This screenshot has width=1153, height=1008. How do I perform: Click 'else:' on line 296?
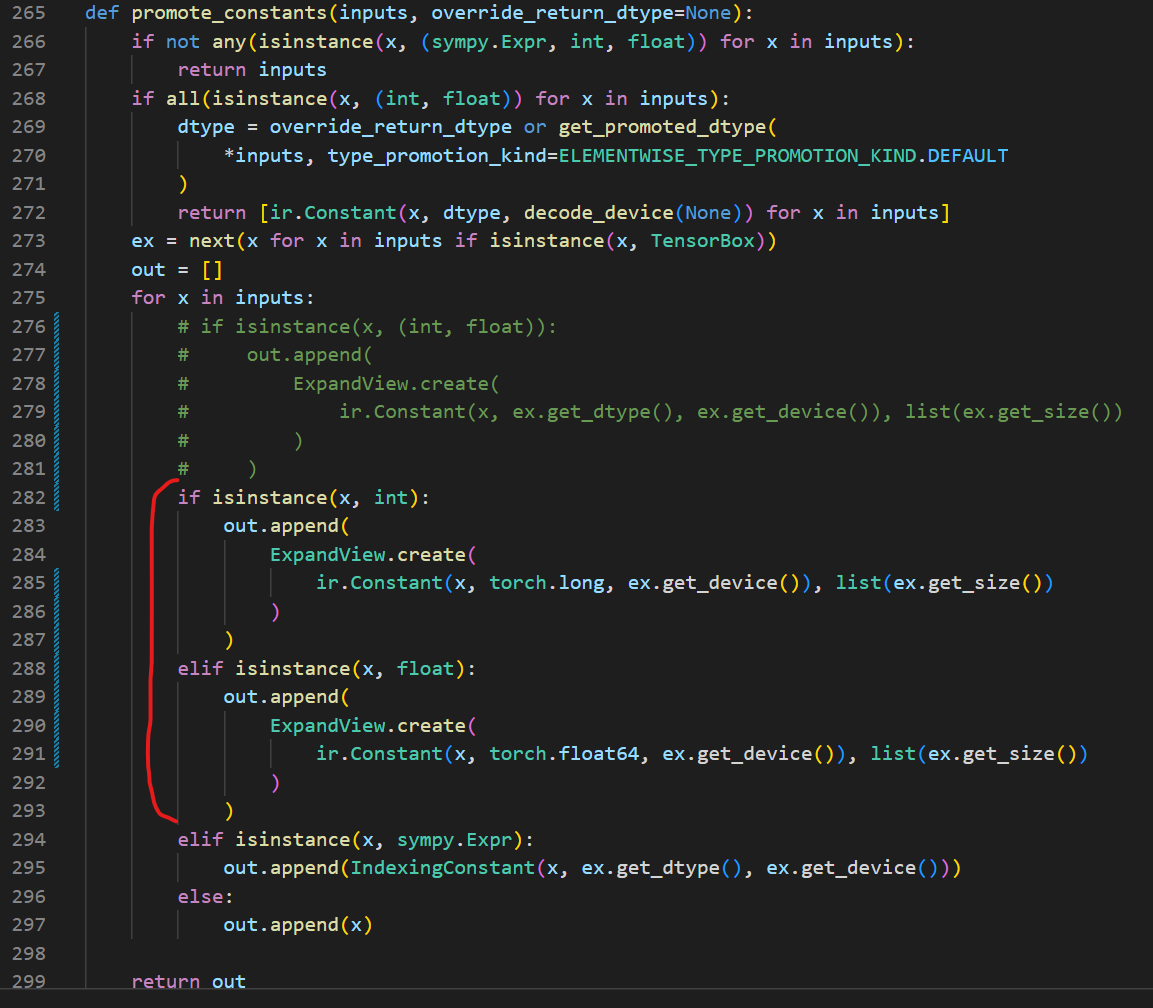205,897
